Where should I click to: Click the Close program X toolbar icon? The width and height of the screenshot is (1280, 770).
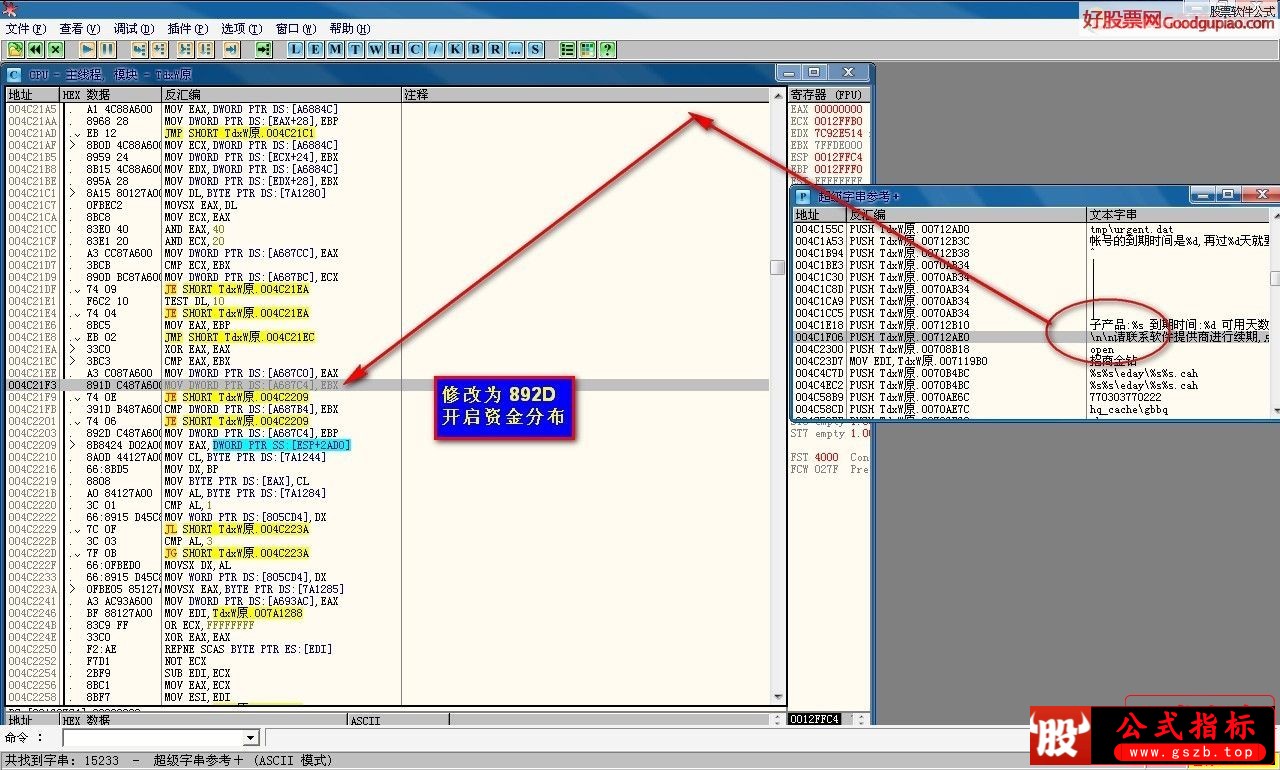[55, 49]
